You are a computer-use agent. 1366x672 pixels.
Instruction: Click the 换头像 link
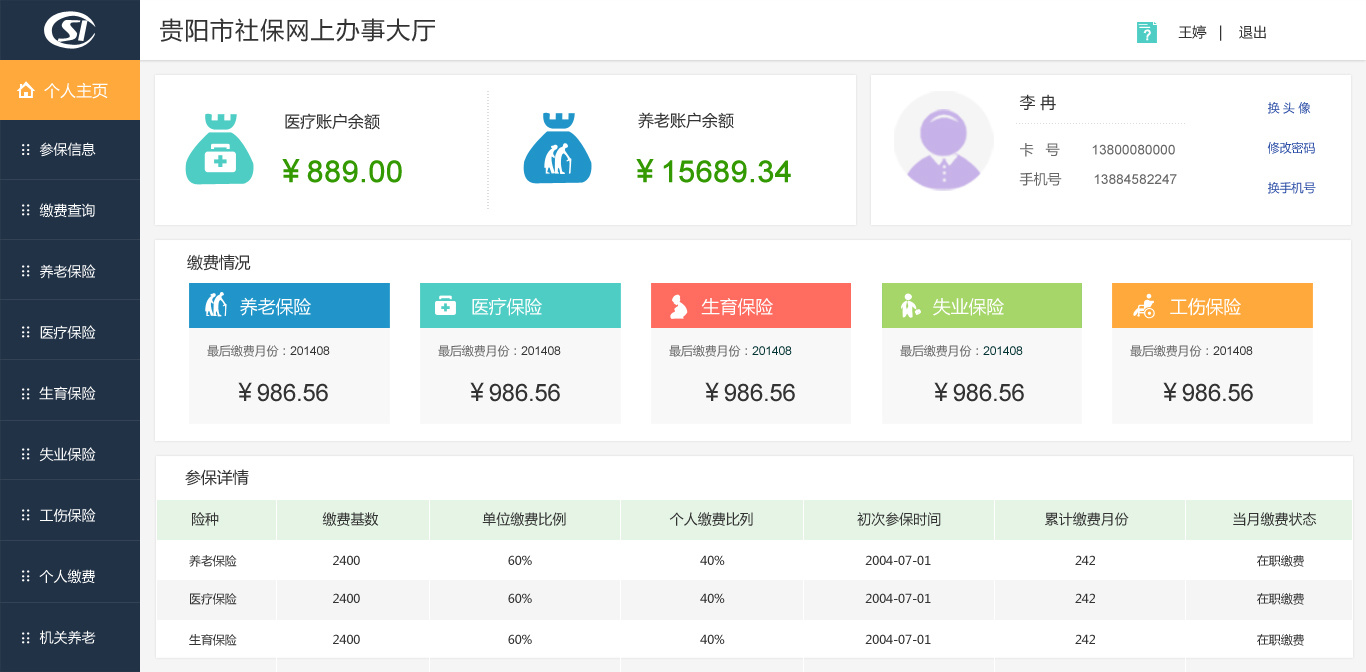pos(1290,107)
